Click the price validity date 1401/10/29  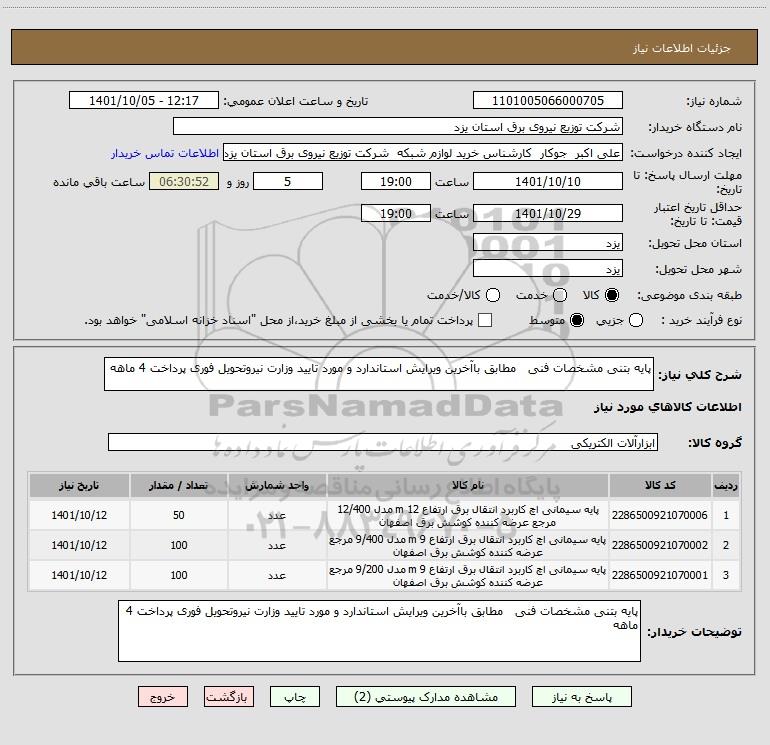[548, 213]
